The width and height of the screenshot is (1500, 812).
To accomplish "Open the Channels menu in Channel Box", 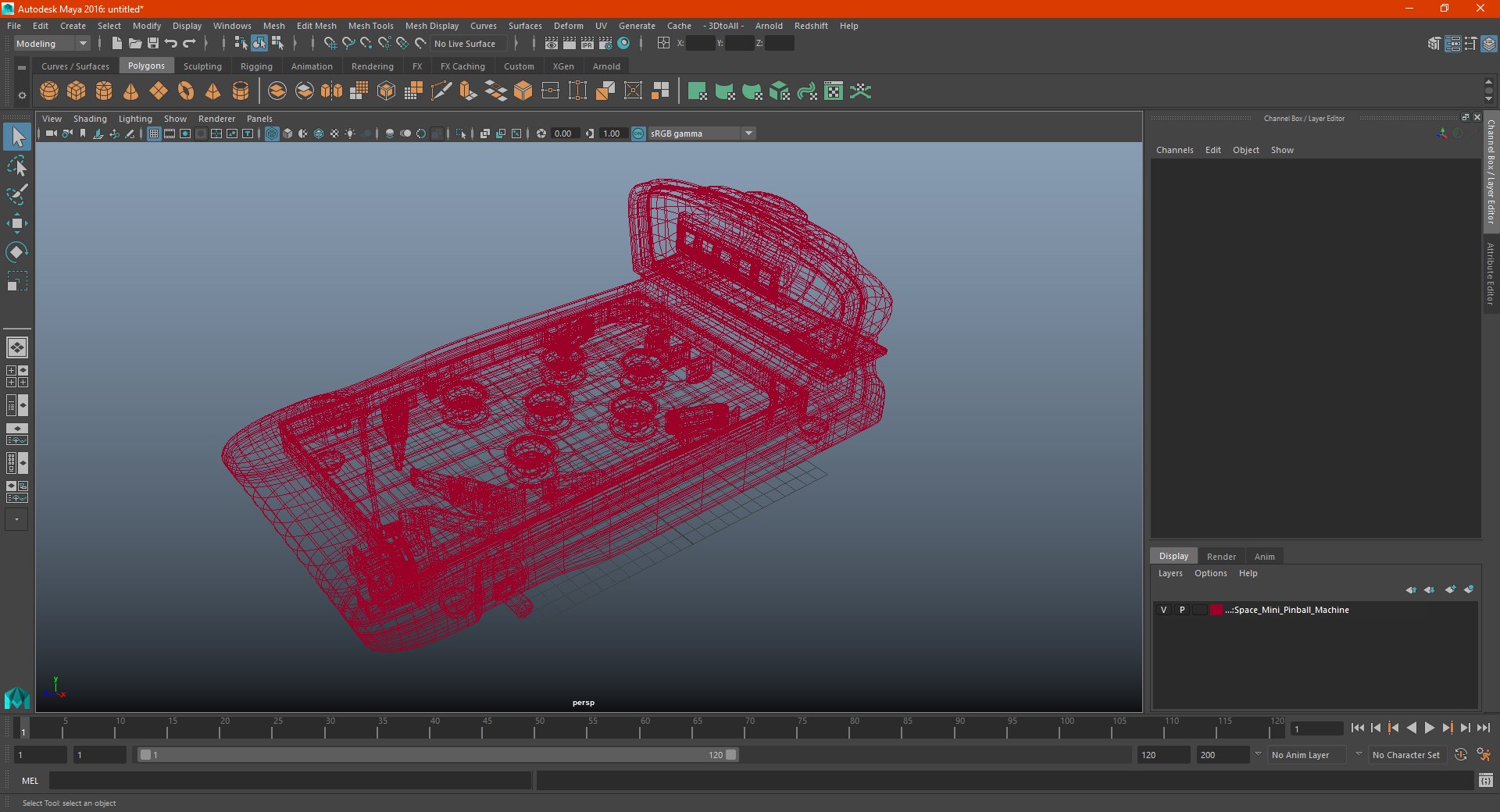I will (1174, 150).
